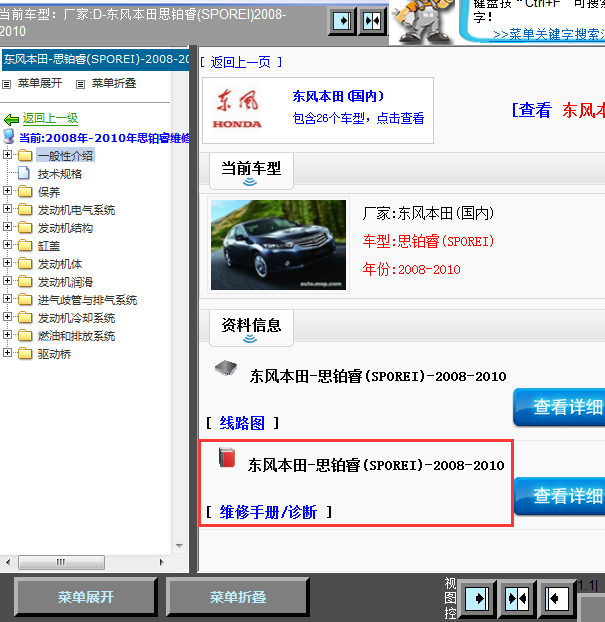Expand the 缸盖 tree node
The height and width of the screenshot is (622, 605).
click(x=7, y=244)
